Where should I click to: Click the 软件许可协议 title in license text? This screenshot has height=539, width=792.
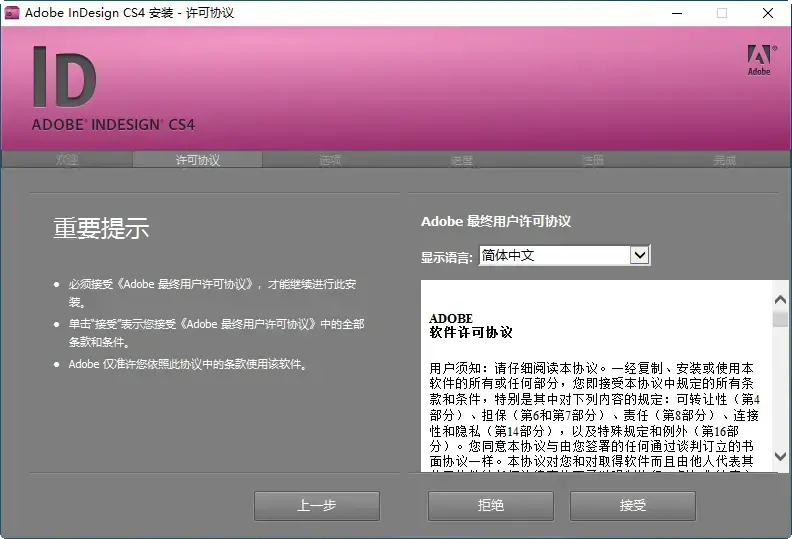pyautogui.click(x=471, y=332)
